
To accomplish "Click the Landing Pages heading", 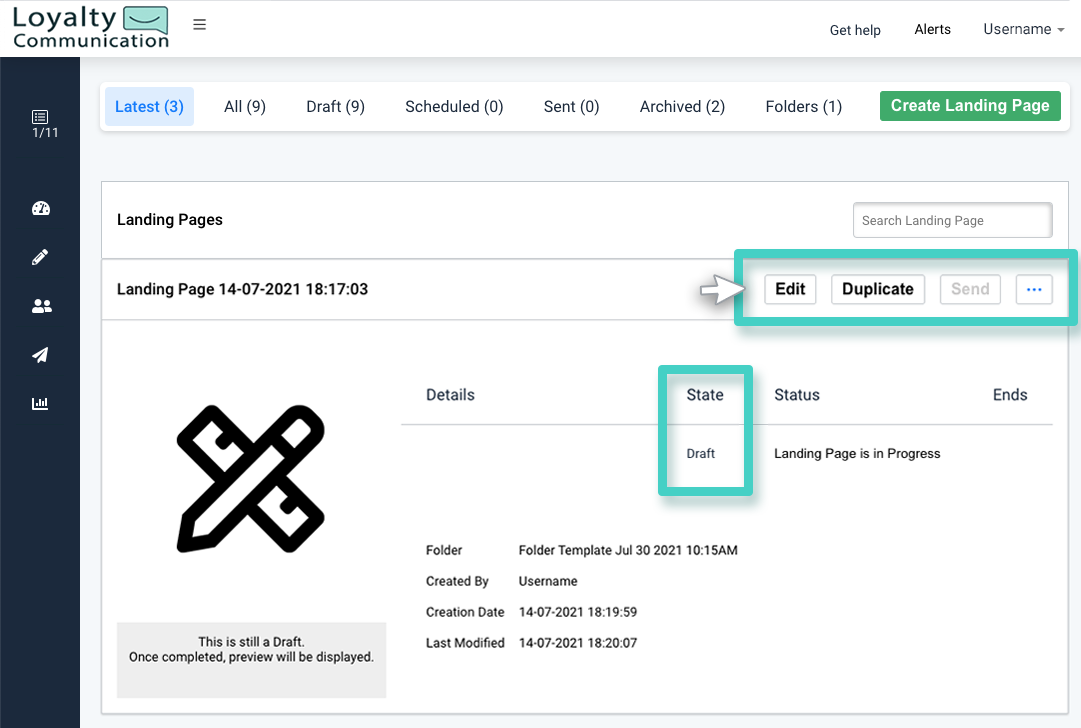I will pyautogui.click(x=170, y=219).
